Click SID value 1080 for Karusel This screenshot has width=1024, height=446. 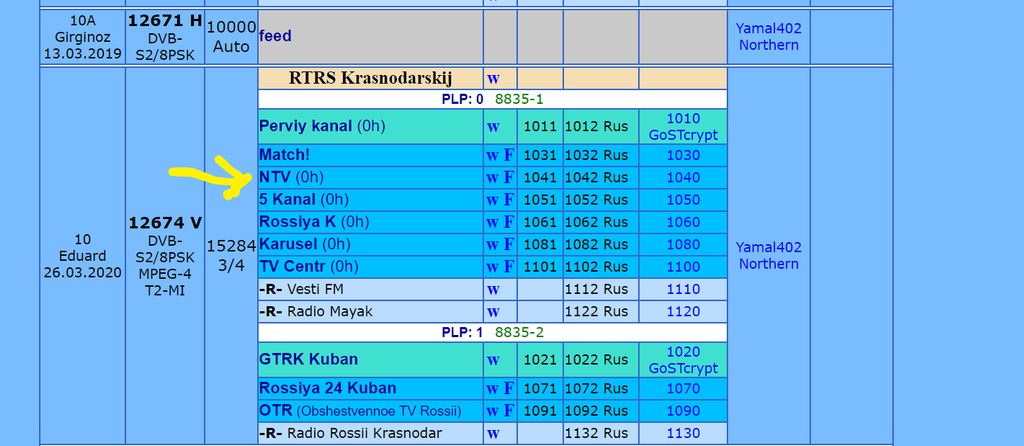click(683, 244)
